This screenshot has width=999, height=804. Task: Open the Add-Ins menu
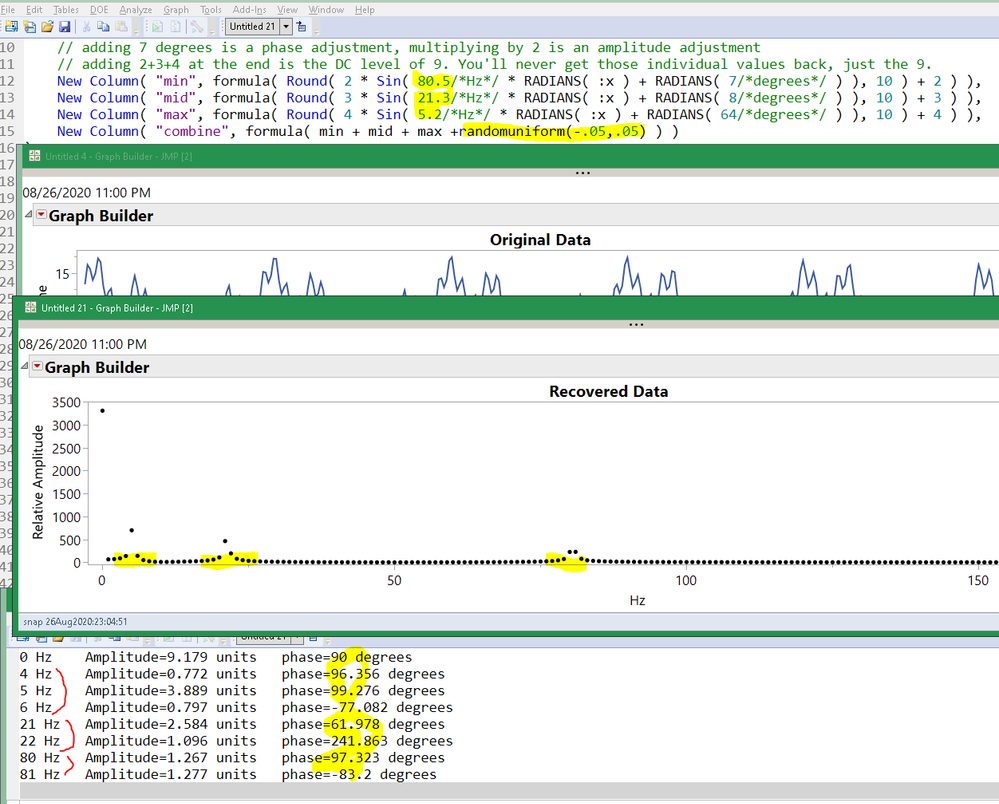(x=248, y=9)
